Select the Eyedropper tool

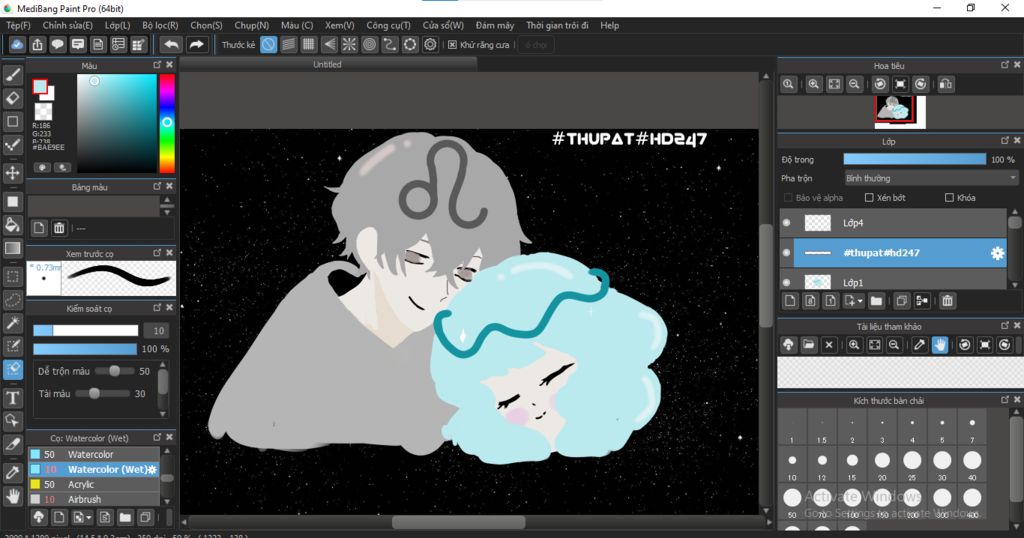click(12, 473)
